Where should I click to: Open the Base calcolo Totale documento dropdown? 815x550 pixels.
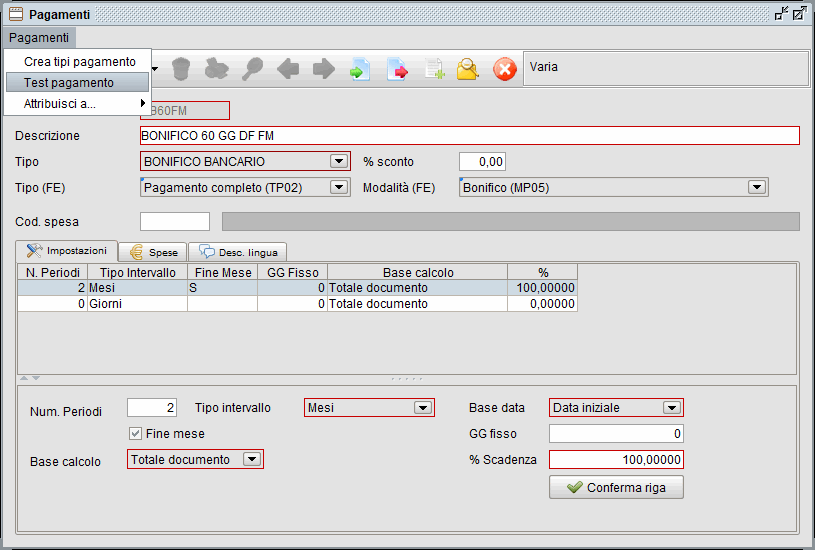click(252, 460)
